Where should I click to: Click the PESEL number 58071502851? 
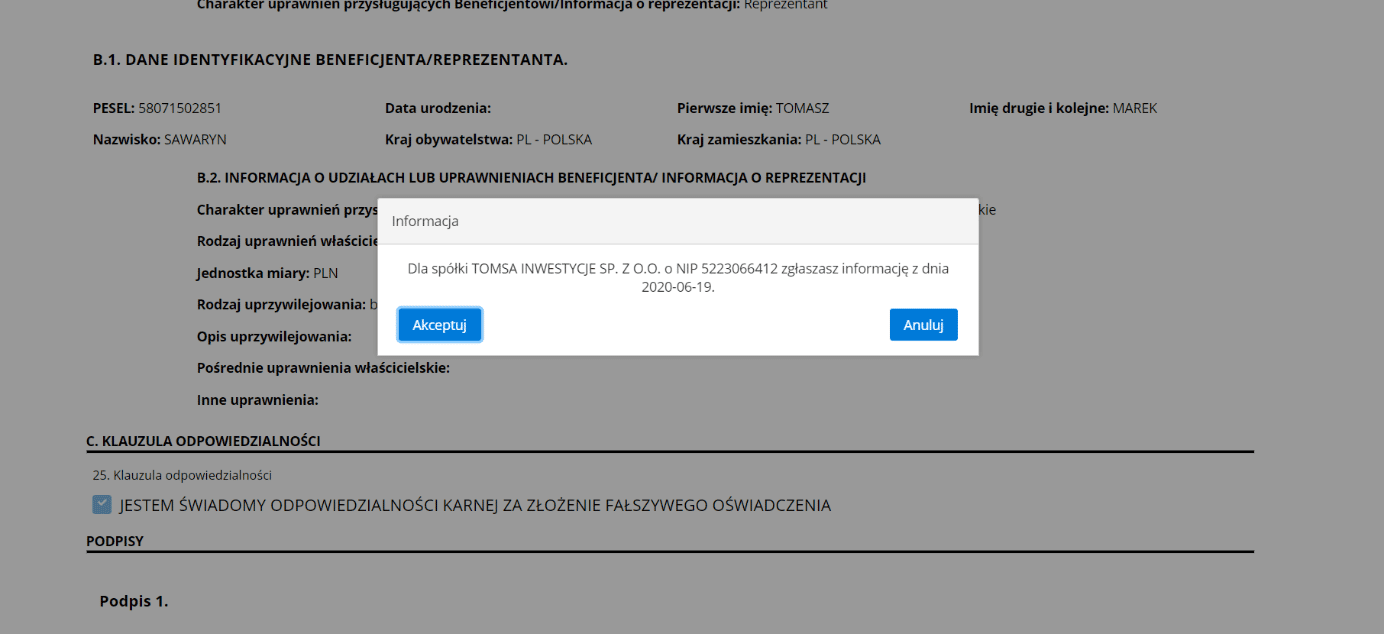pos(178,107)
